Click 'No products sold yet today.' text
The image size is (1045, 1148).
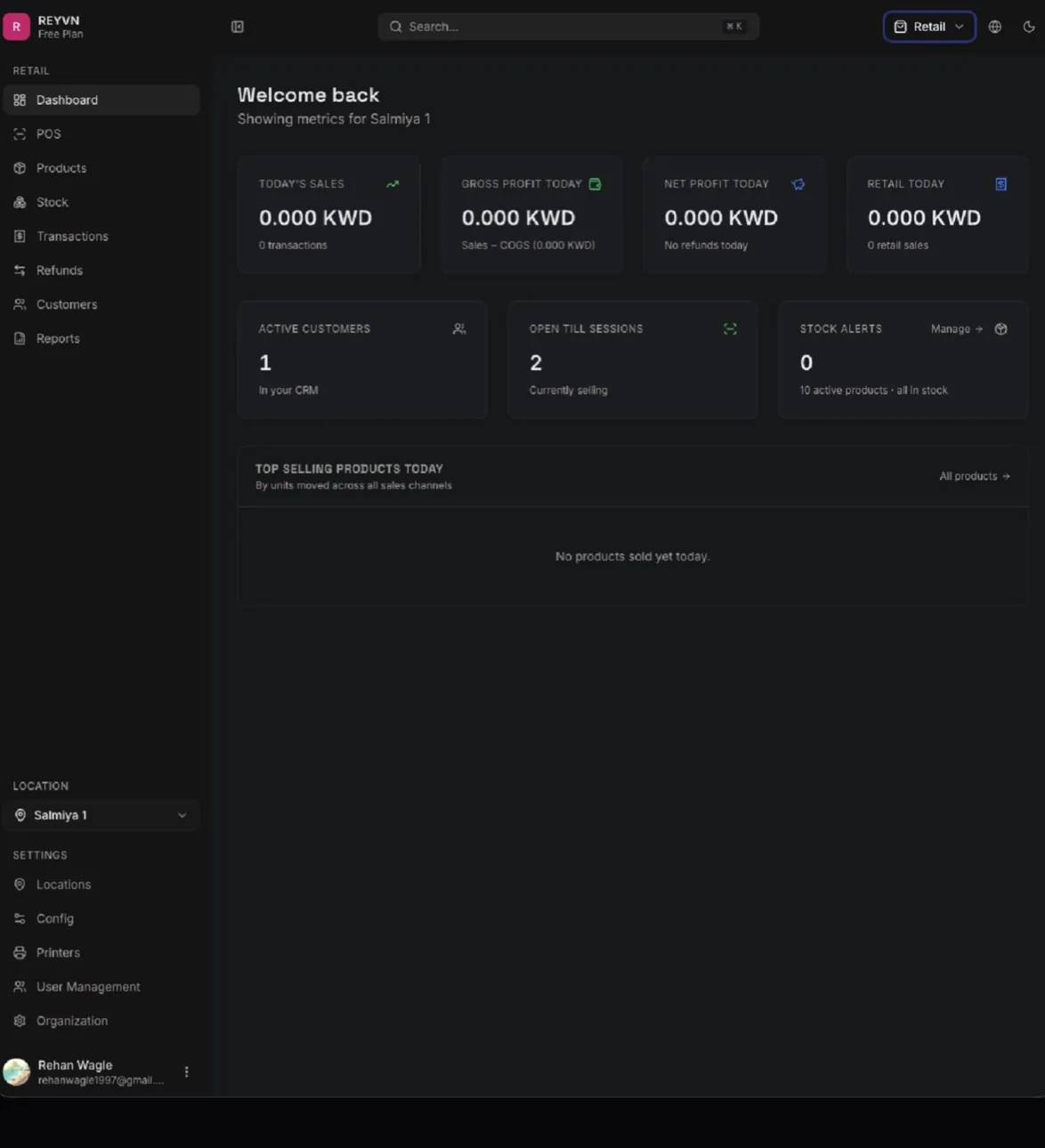click(x=633, y=557)
